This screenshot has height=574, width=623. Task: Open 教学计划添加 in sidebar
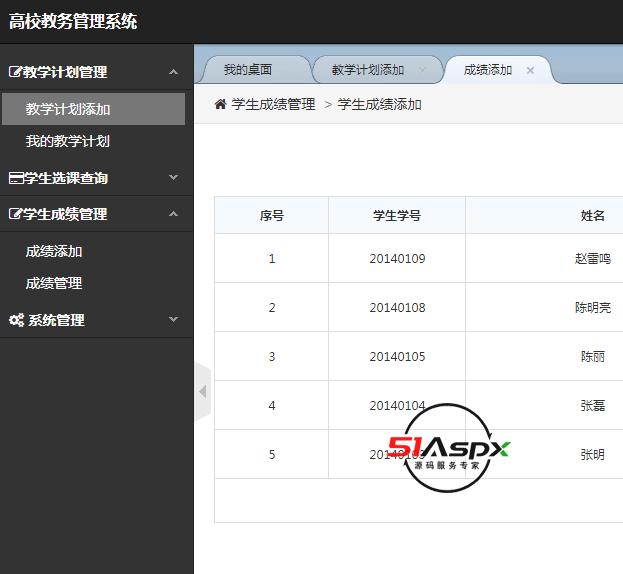93,109
